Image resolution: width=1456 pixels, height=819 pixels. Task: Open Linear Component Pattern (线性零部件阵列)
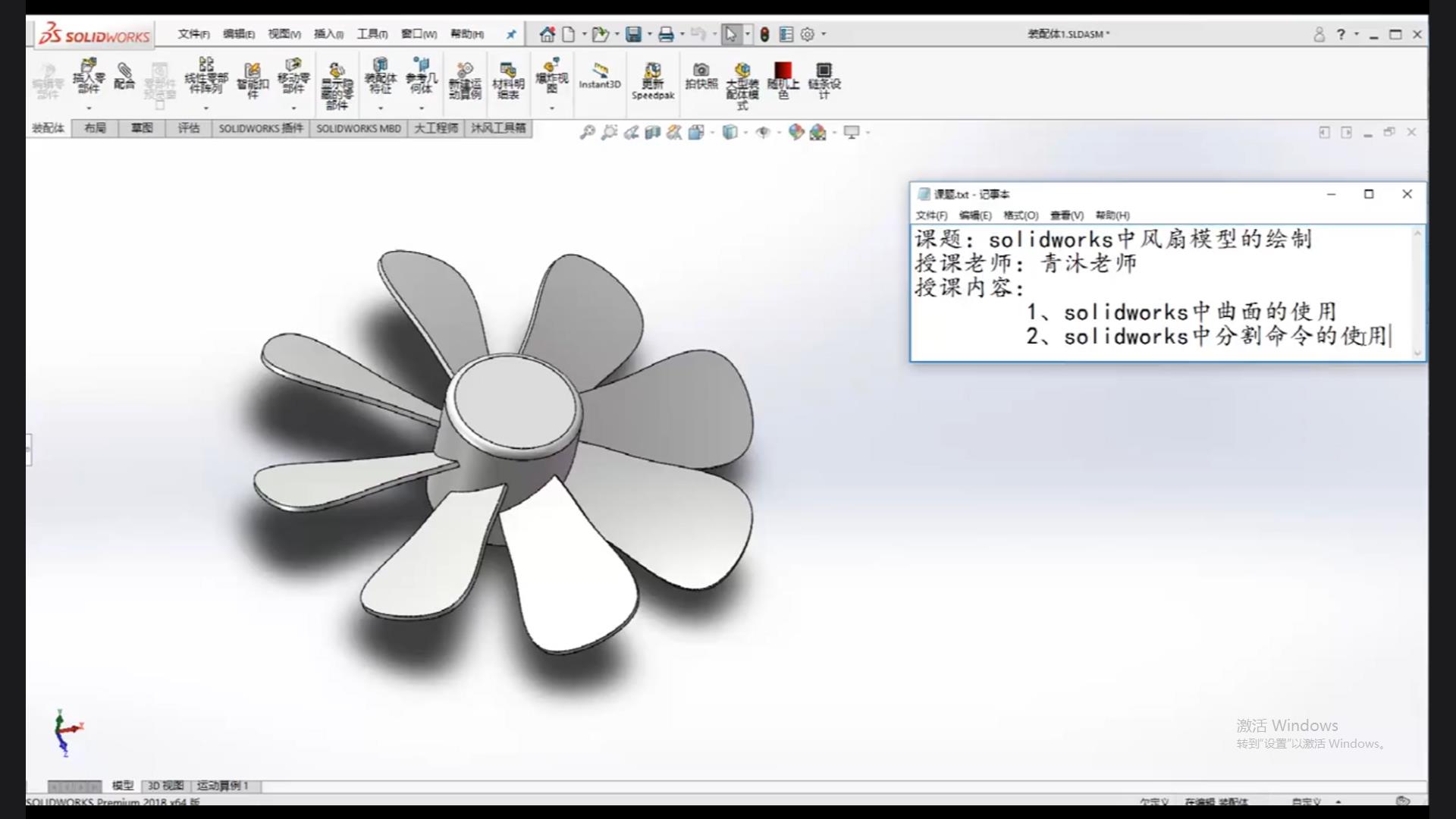pos(206,75)
